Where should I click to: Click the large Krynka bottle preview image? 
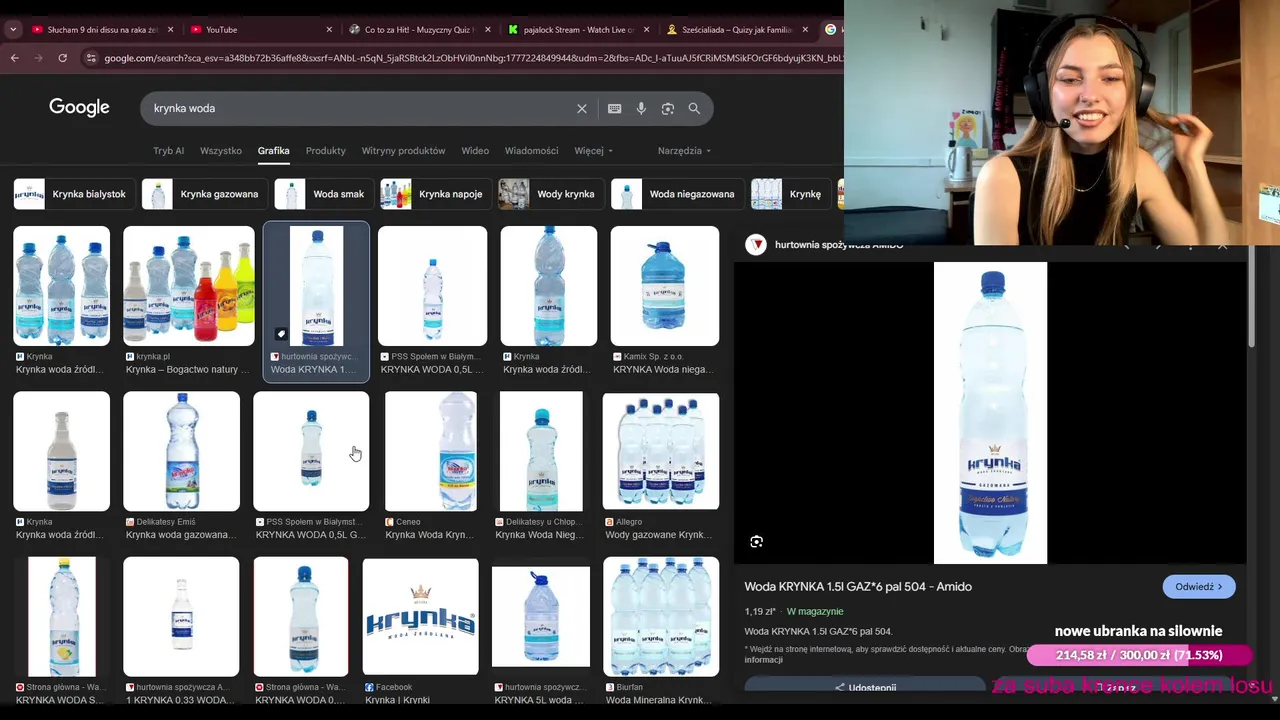[990, 412]
